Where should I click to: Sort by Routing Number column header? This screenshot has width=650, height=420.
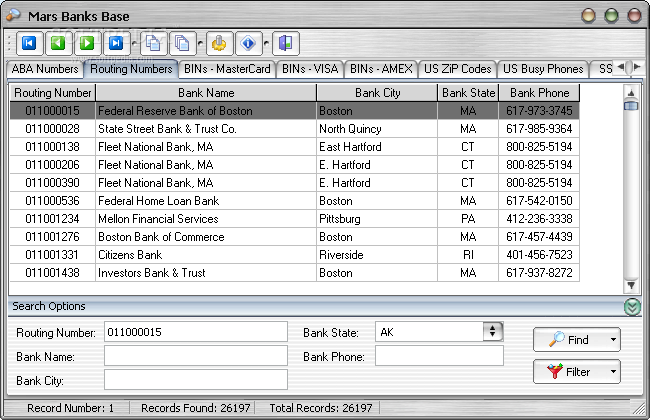(53, 93)
